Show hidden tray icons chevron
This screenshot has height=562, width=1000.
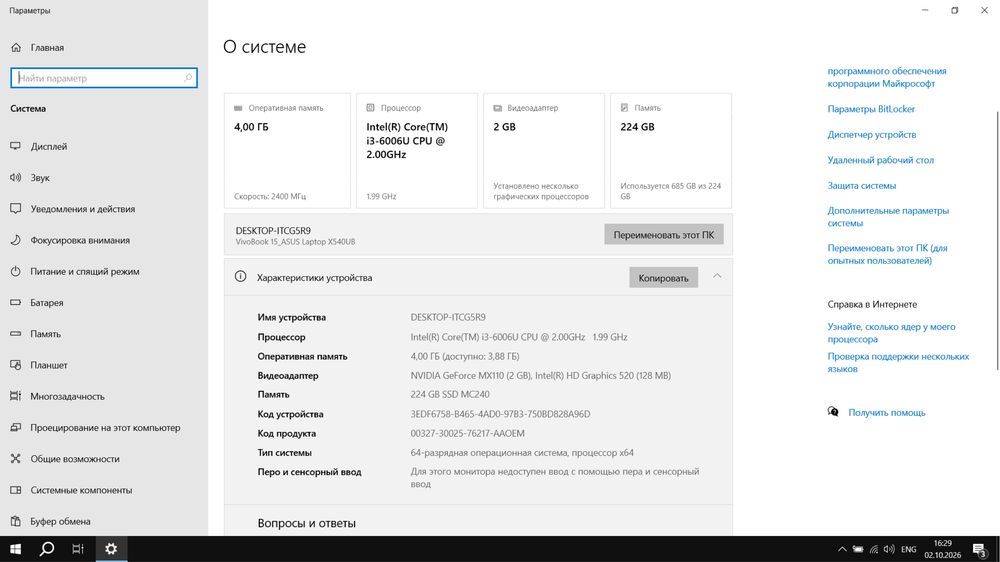click(842, 549)
